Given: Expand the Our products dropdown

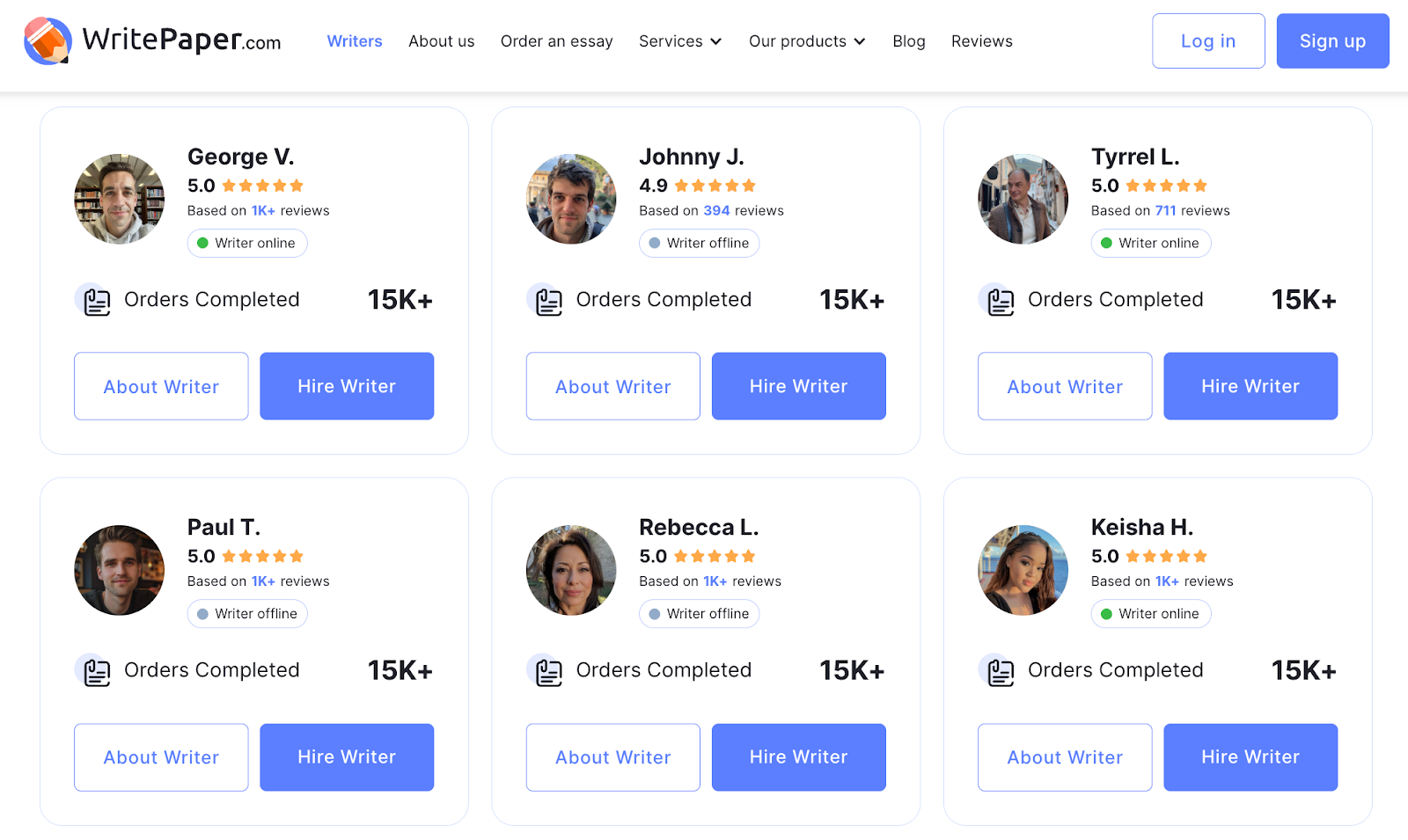Looking at the screenshot, I should [807, 41].
